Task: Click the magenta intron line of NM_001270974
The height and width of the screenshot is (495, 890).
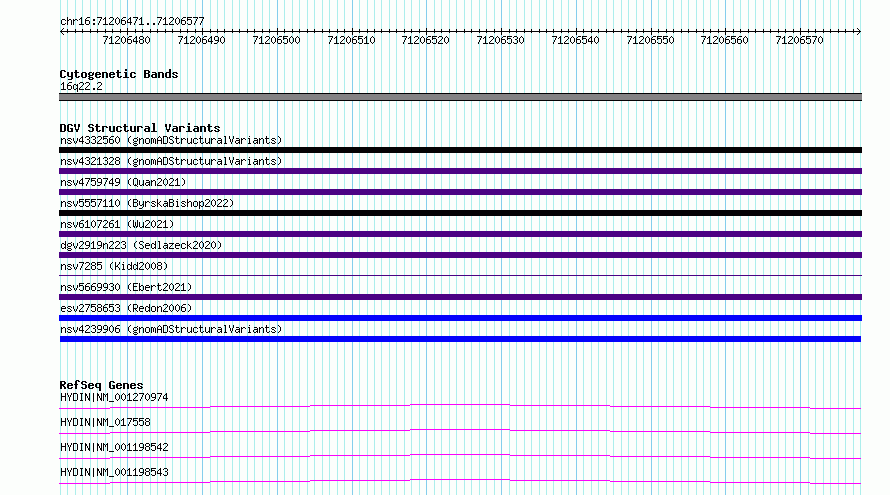Action: [460, 406]
